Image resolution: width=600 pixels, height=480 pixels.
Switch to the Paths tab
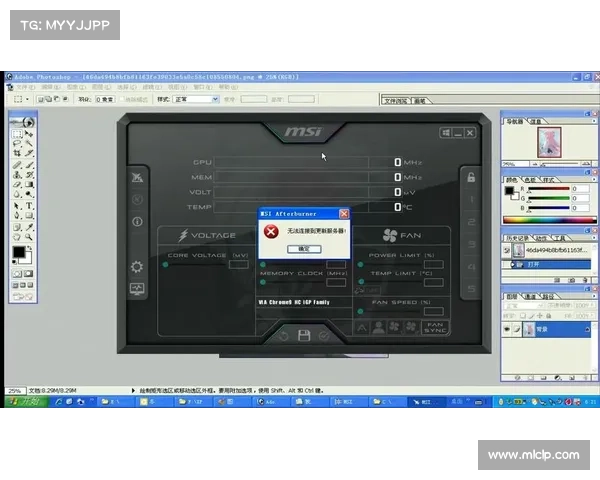(x=548, y=296)
